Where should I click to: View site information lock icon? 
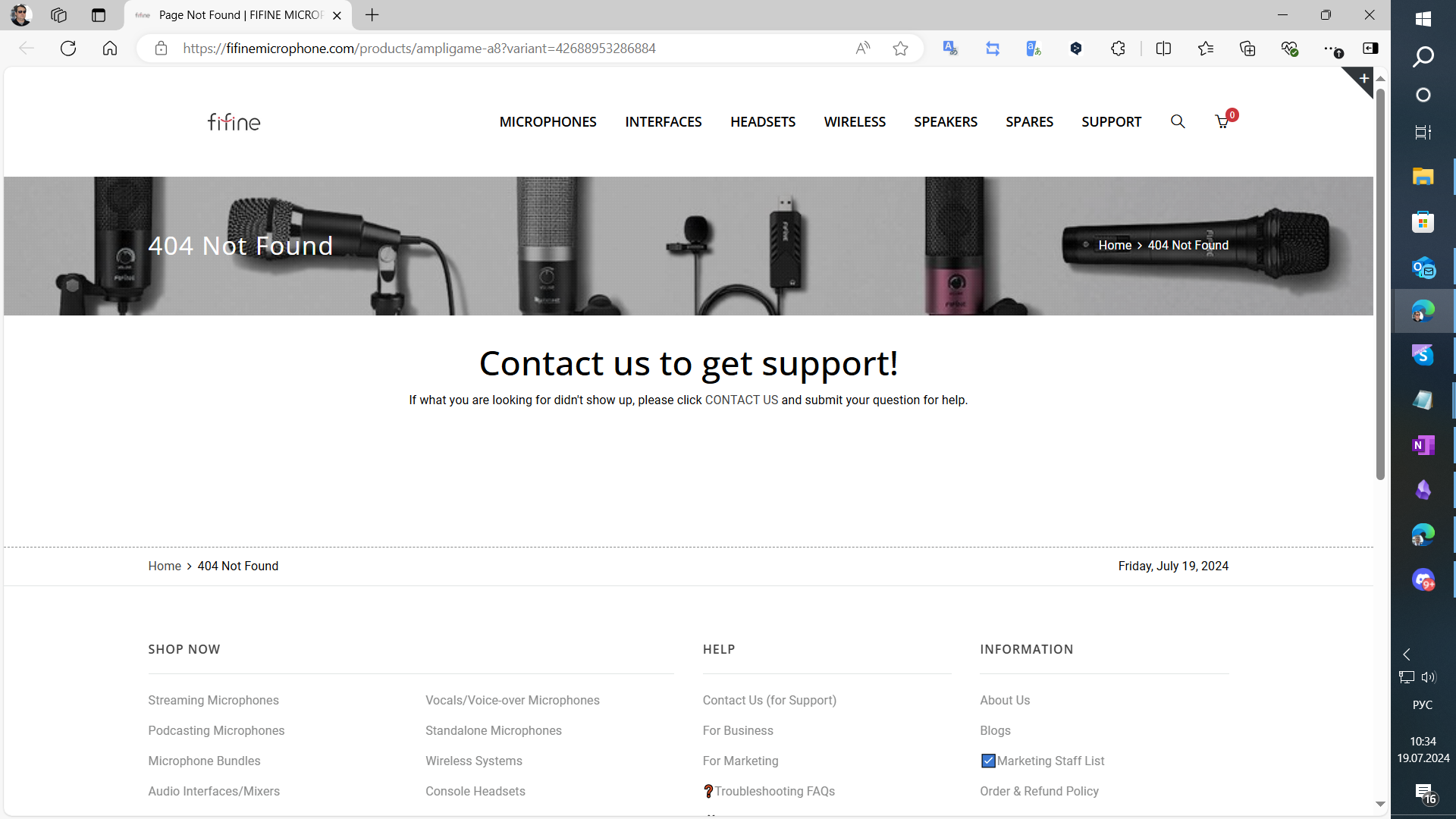pos(161,49)
